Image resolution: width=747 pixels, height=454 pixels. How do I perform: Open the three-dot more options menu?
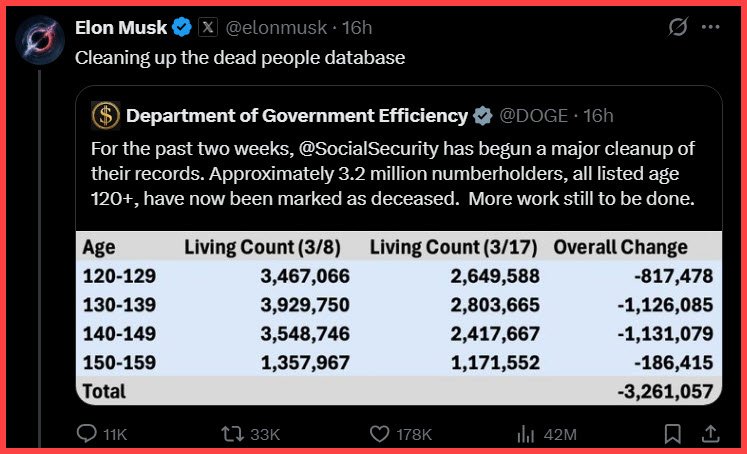pos(712,28)
